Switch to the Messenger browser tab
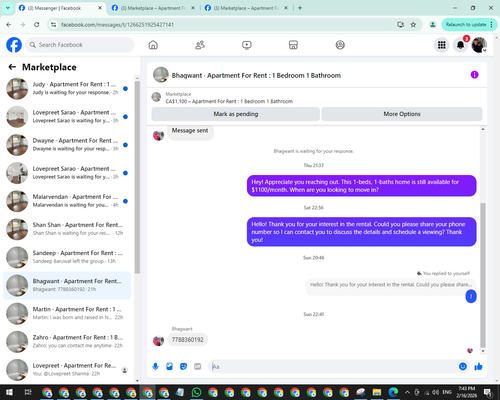 (x=60, y=8)
